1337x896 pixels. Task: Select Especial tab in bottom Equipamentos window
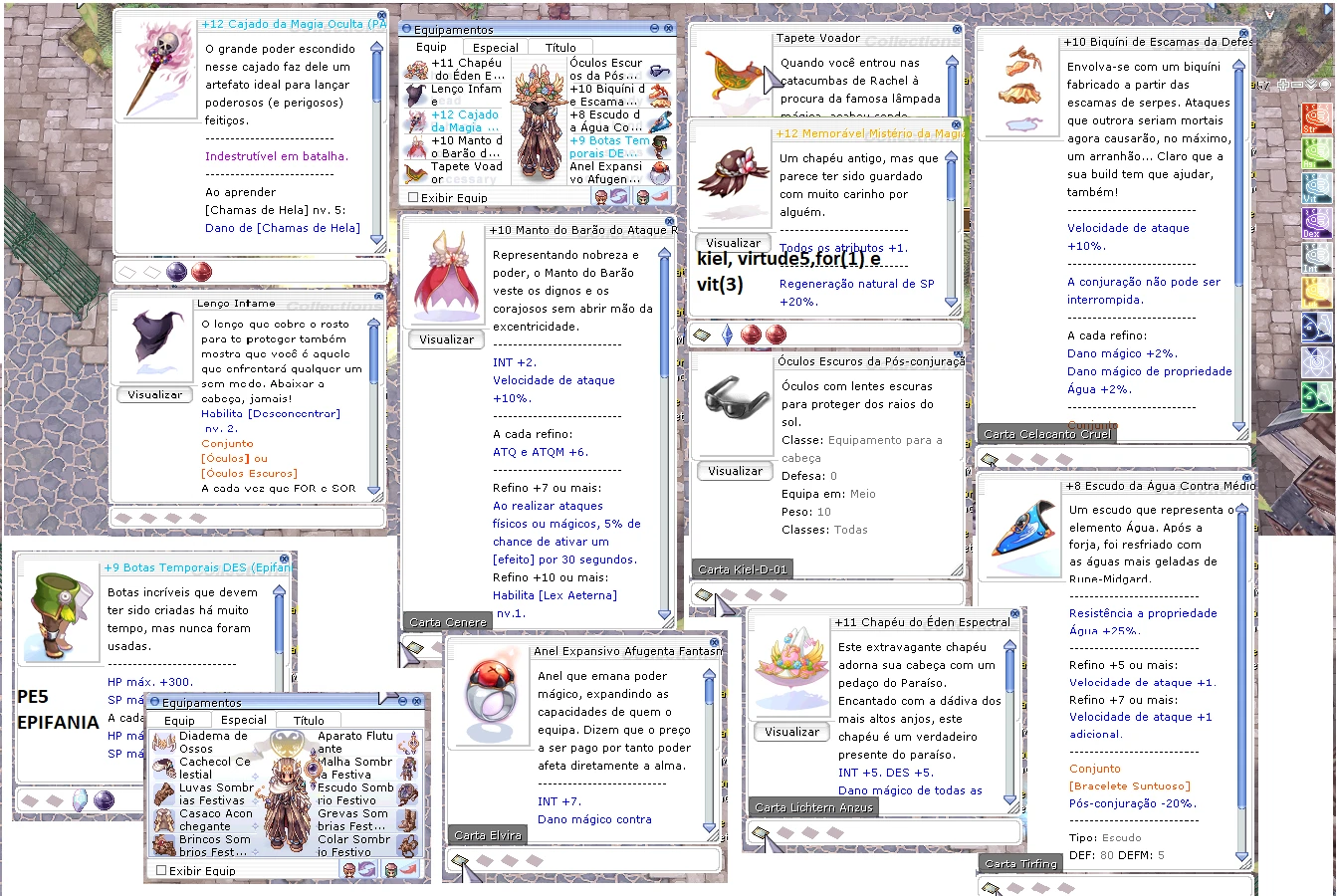pyautogui.click(x=243, y=720)
